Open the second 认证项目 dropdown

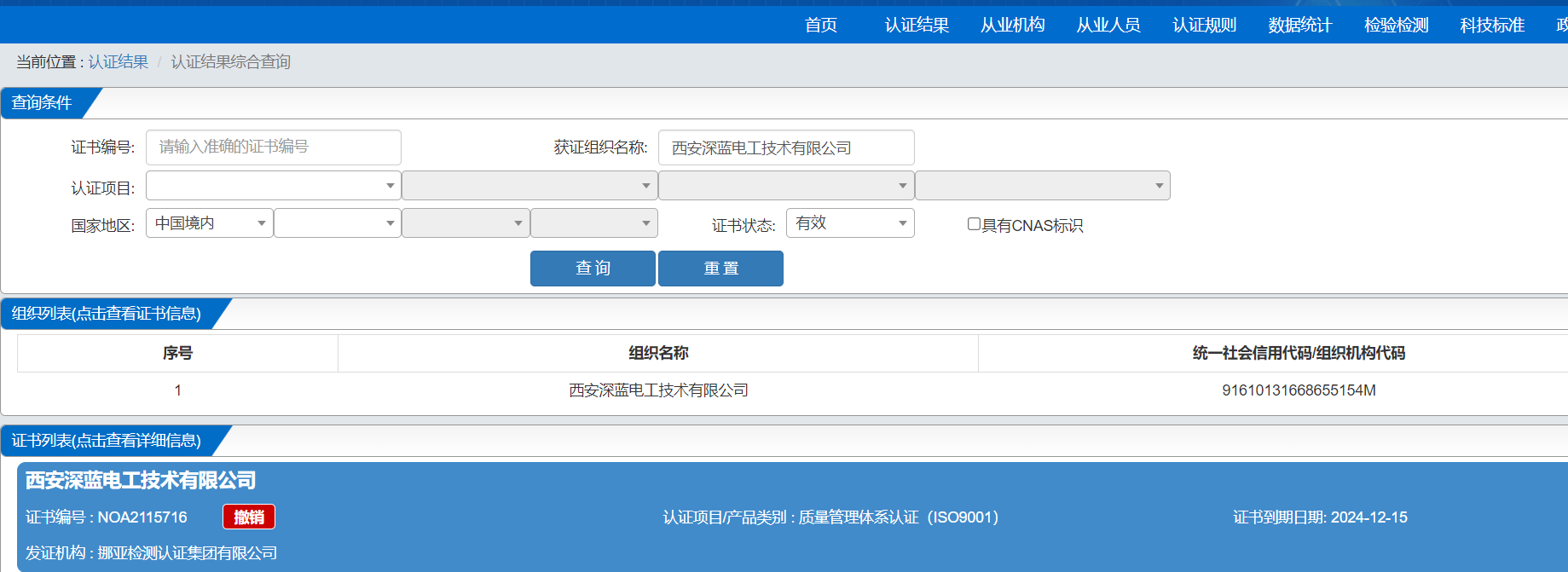tap(529, 185)
